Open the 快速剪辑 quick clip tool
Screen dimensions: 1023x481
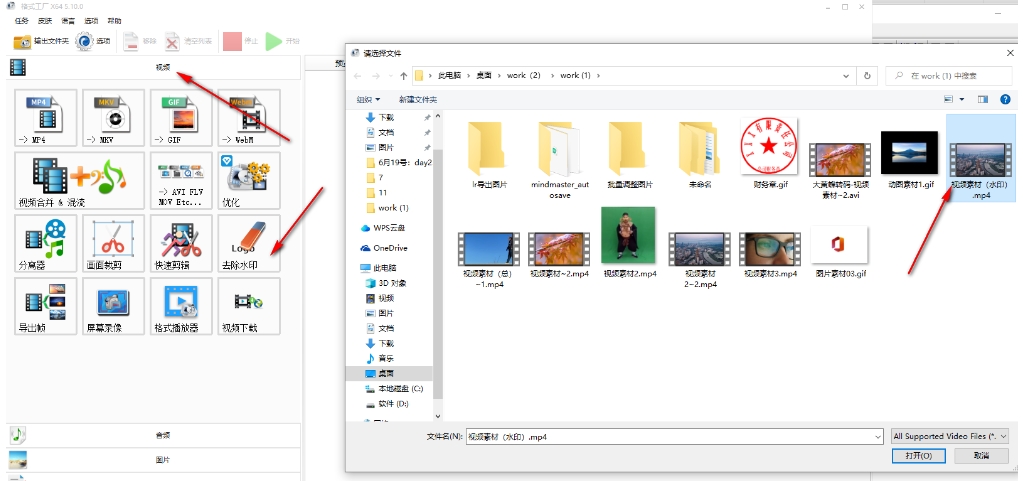pyautogui.click(x=181, y=243)
